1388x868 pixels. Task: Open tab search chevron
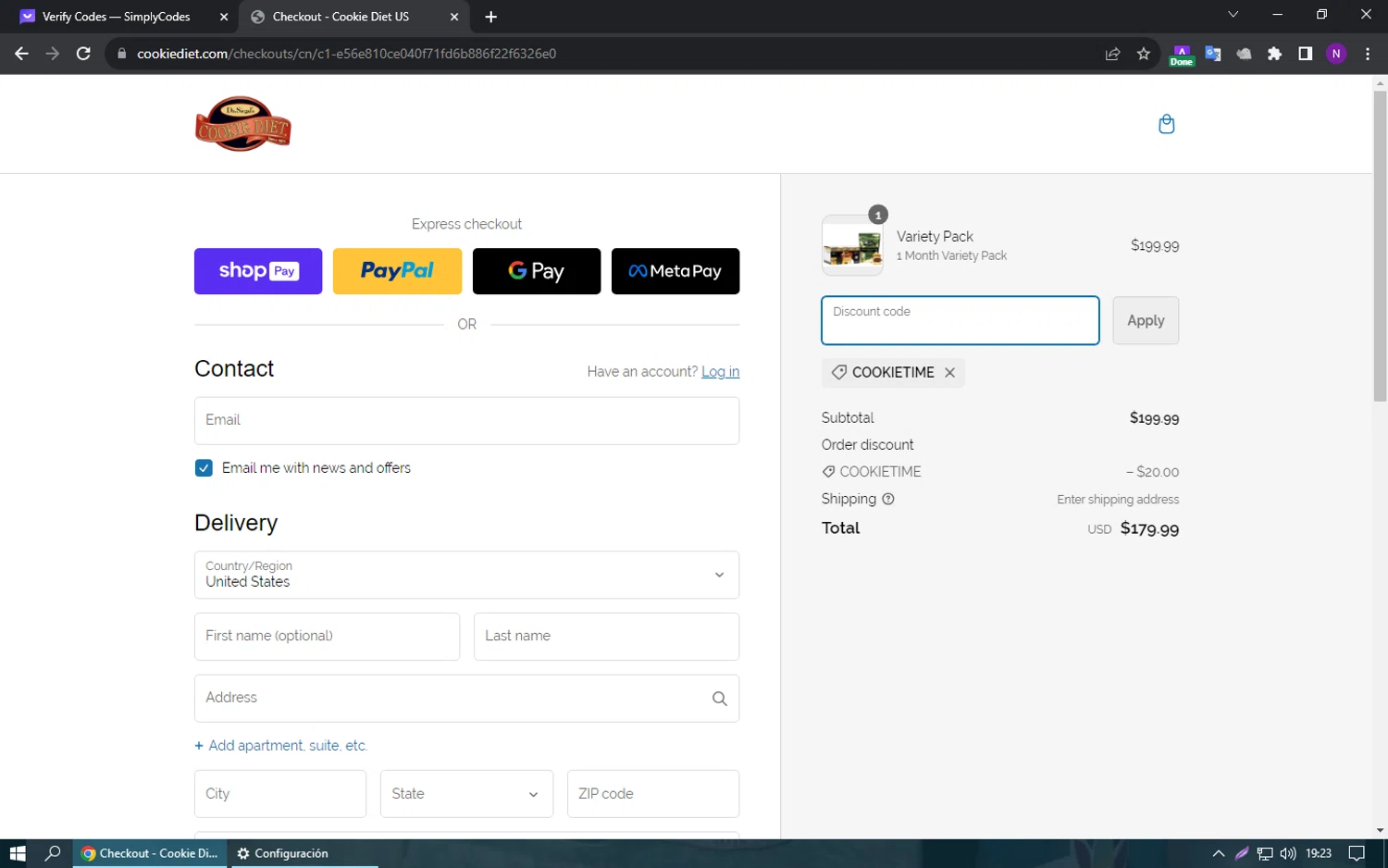[1233, 15]
